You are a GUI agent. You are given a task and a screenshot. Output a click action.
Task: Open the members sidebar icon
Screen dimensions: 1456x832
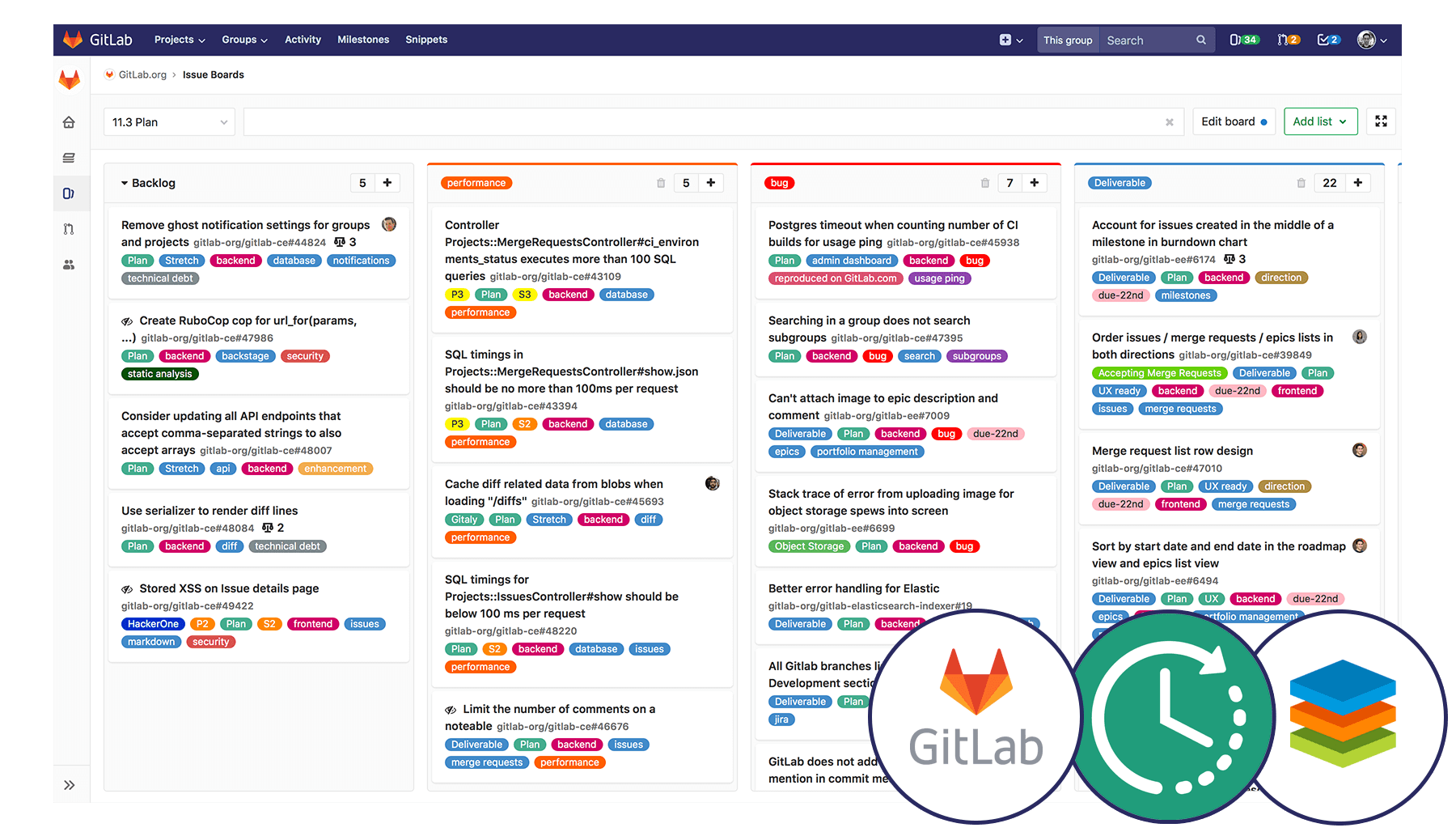pos(69,265)
